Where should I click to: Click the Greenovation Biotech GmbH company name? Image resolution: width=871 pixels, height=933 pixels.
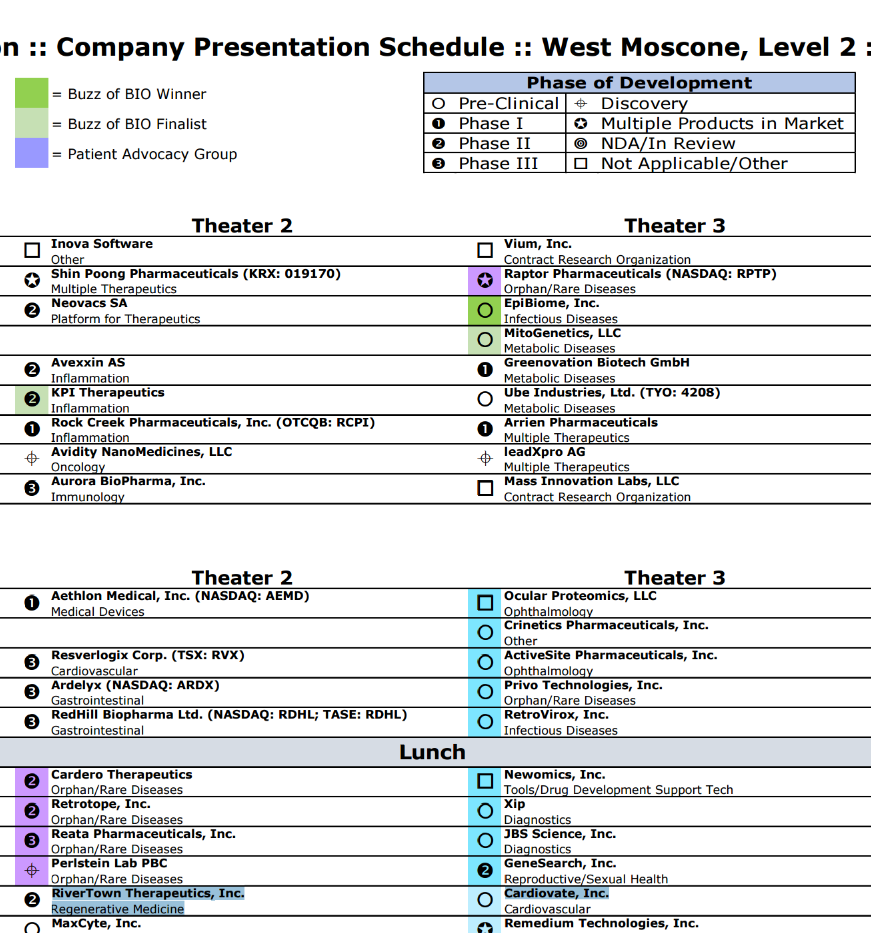point(596,363)
